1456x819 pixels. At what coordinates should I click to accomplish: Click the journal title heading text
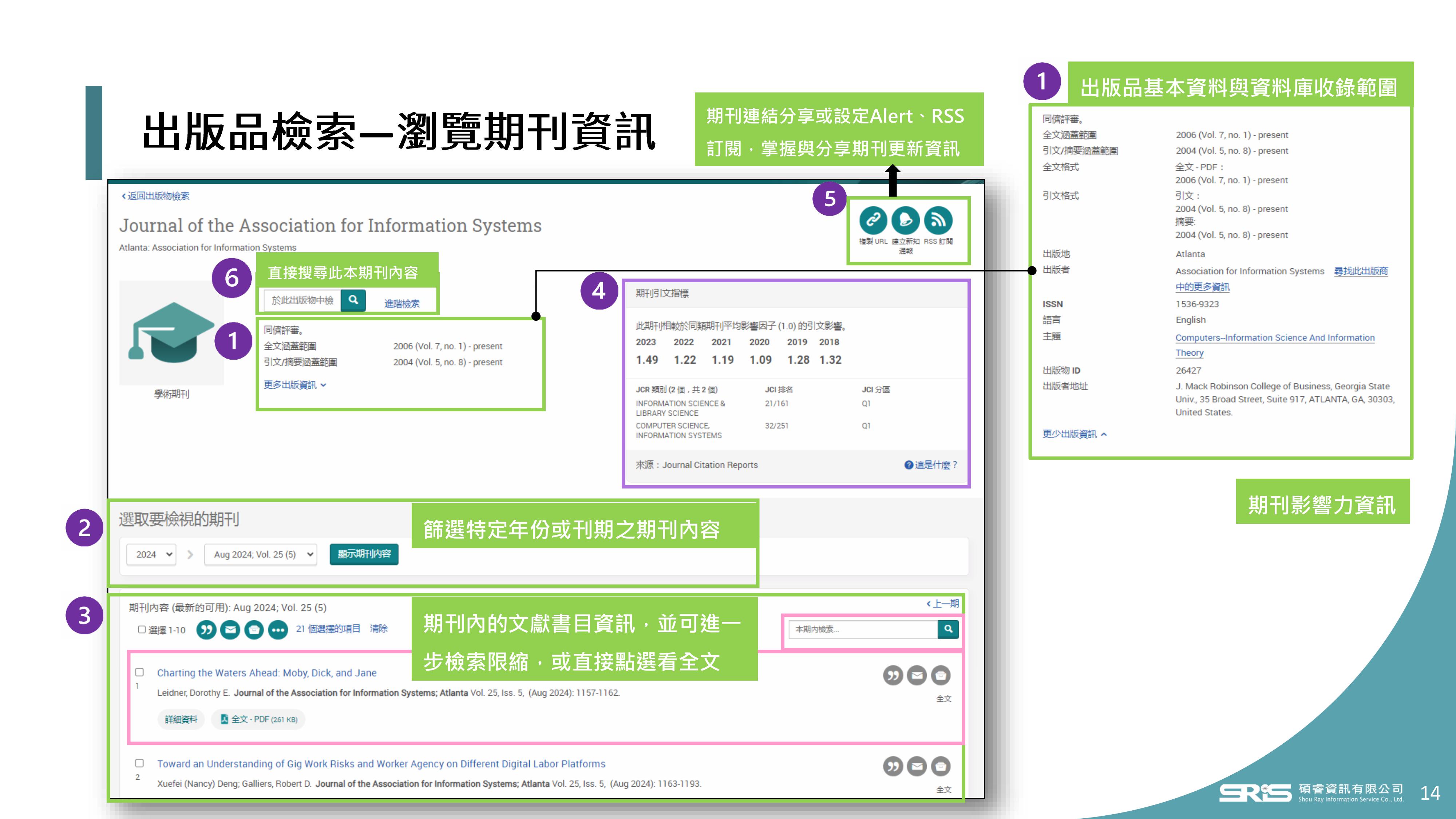pyautogui.click(x=330, y=226)
